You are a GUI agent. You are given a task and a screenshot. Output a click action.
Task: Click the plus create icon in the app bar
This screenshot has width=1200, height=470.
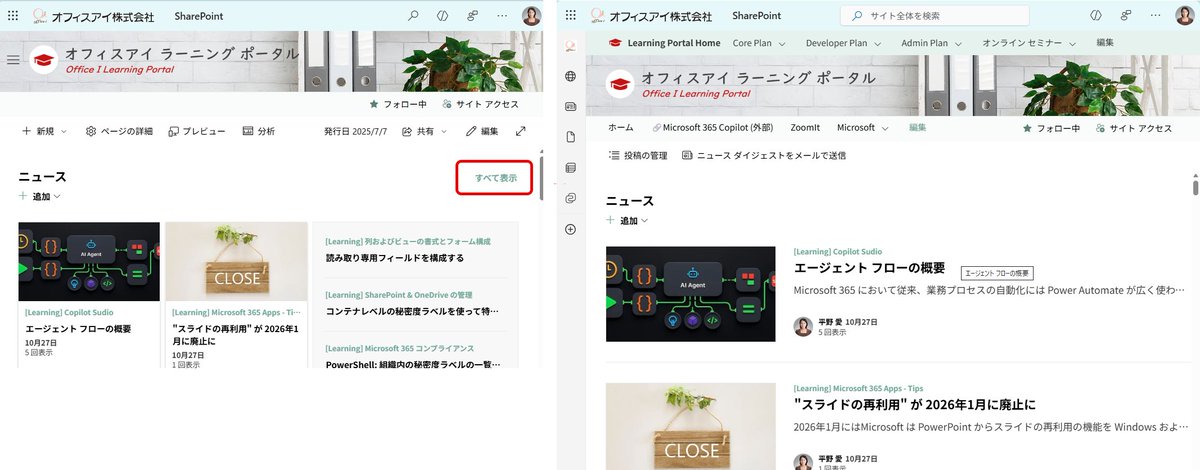coord(571,229)
